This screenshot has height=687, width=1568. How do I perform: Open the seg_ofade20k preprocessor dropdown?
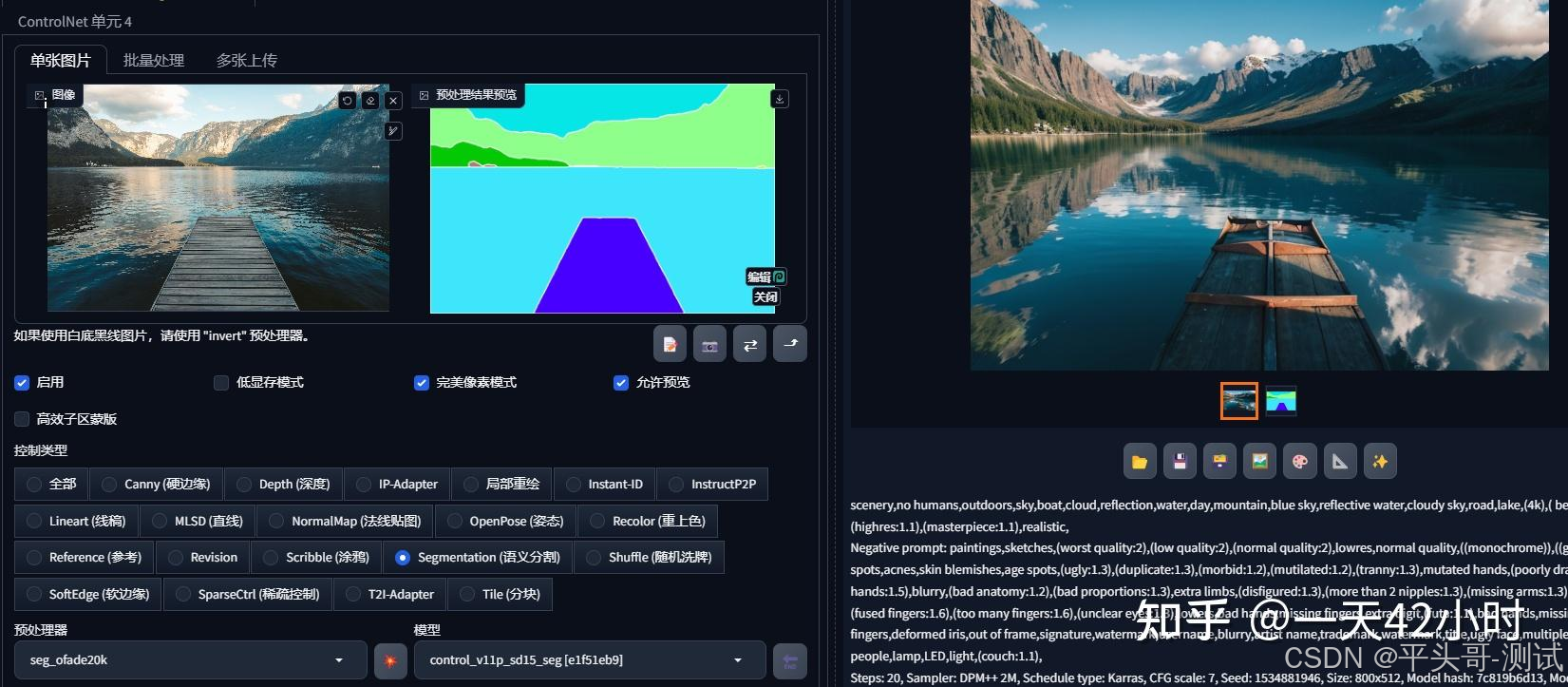click(190, 660)
